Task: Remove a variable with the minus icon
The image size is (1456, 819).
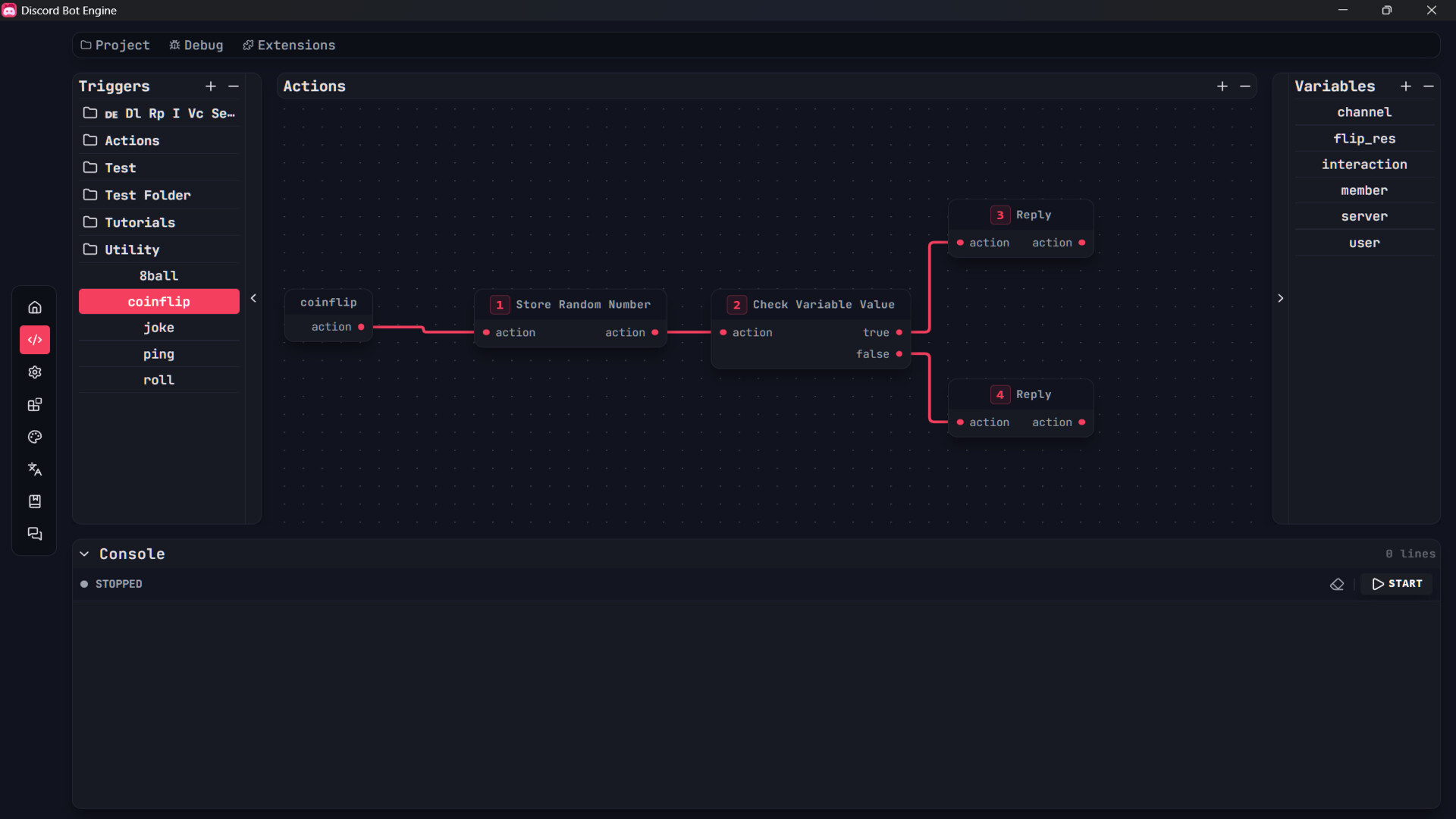Action: click(1429, 86)
